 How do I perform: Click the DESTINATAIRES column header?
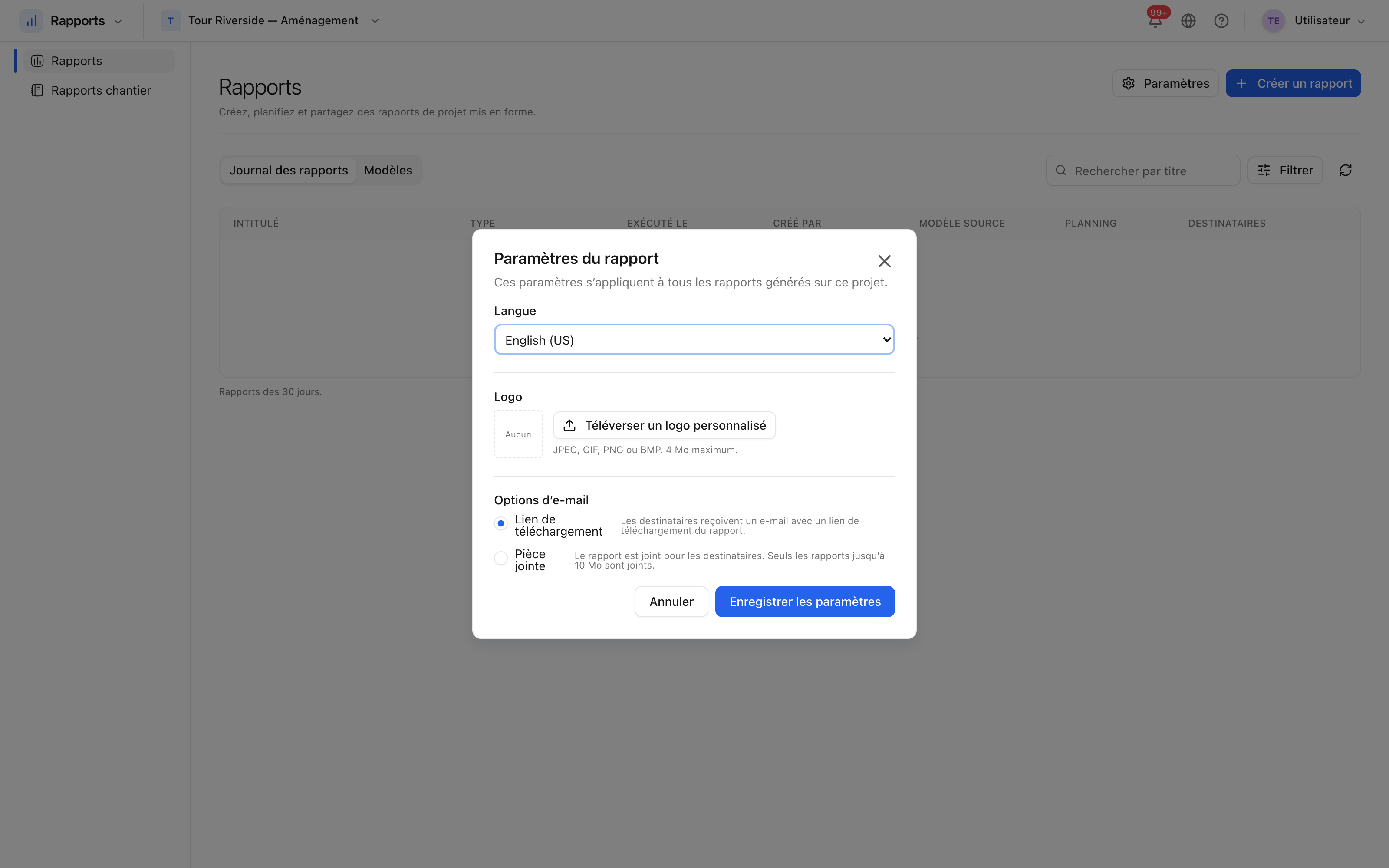pos(1227,224)
